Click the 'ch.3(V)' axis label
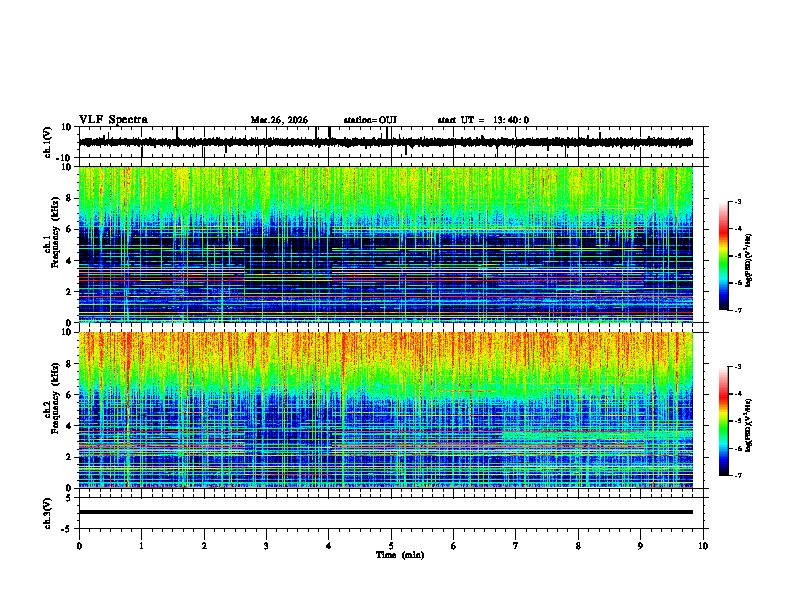The image size is (792, 612). tap(48, 513)
